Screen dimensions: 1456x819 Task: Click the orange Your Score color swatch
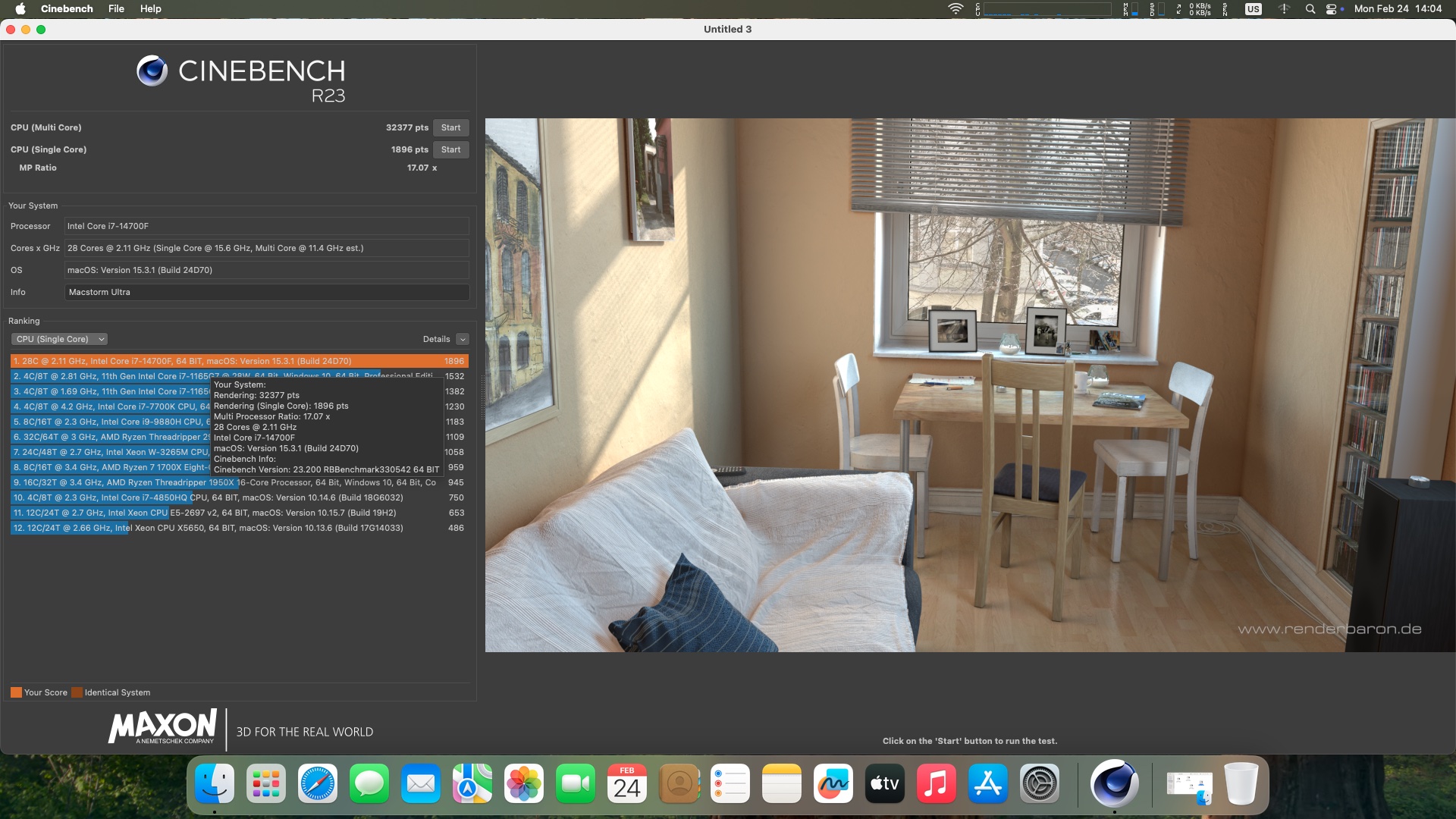coord(16,692)
